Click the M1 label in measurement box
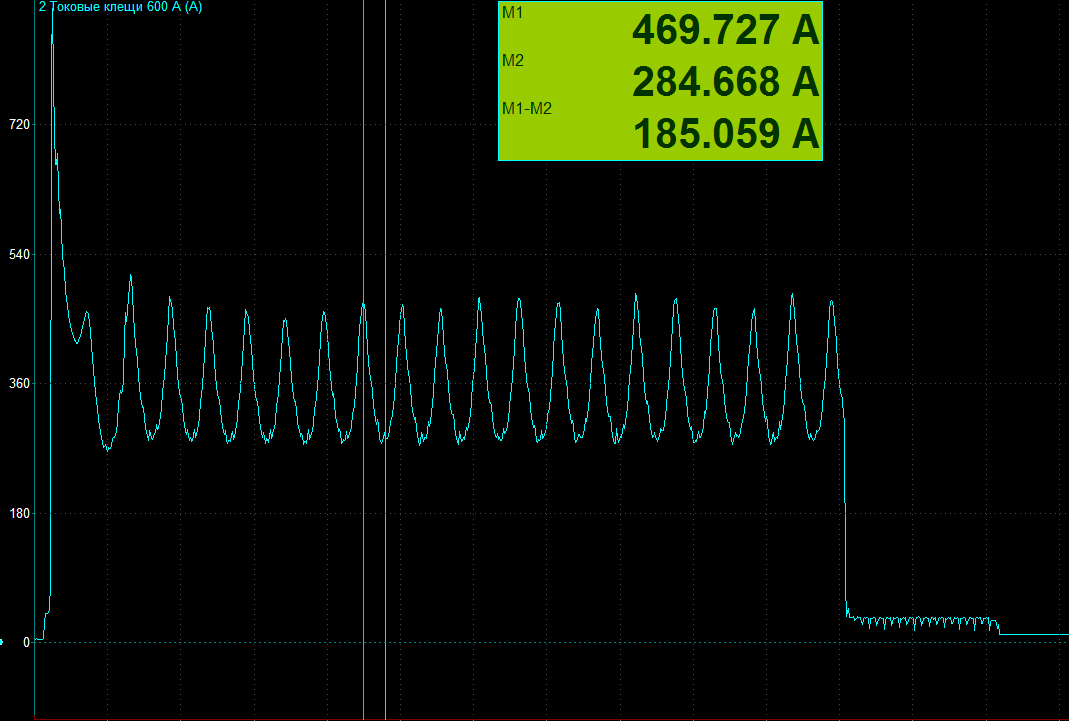Screen dimensions: 1069x721 click(x=512, y=13)
